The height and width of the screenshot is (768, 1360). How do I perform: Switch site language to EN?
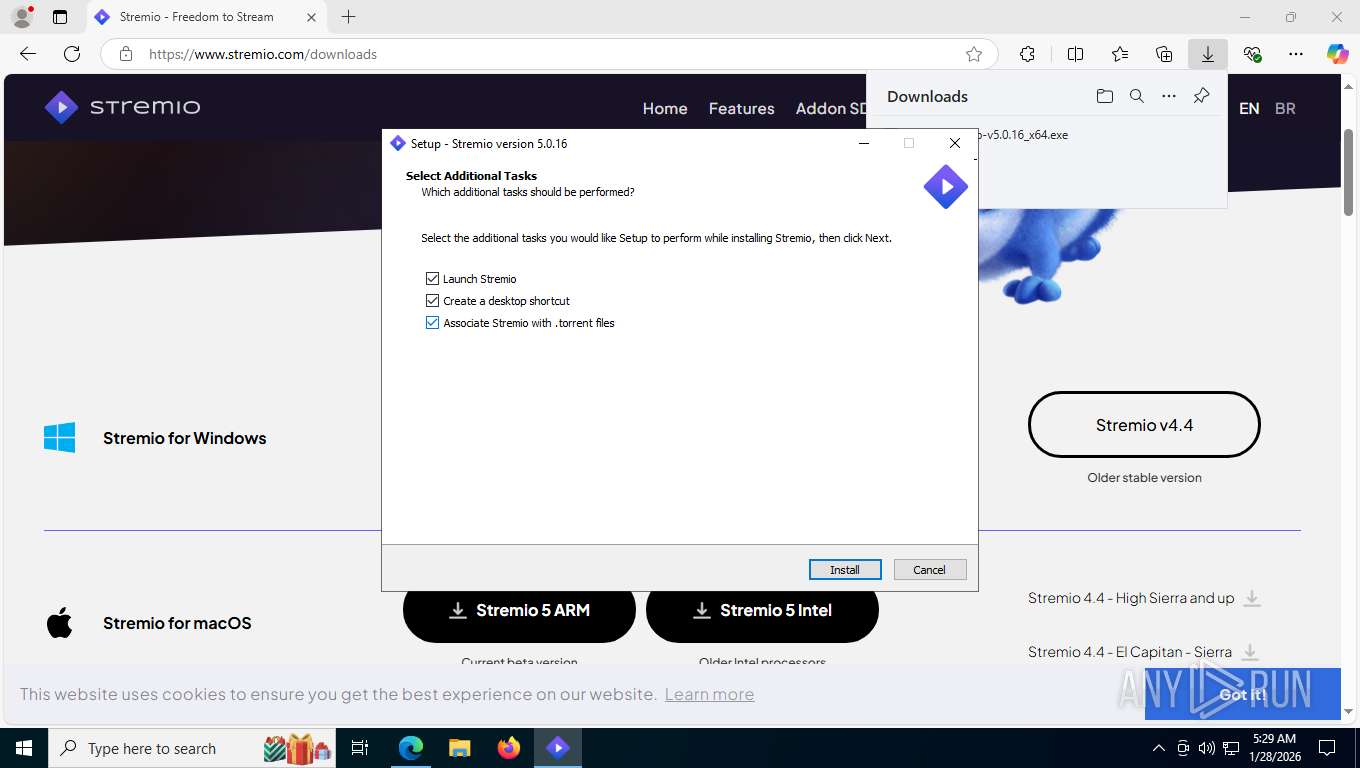(1249, 108)
